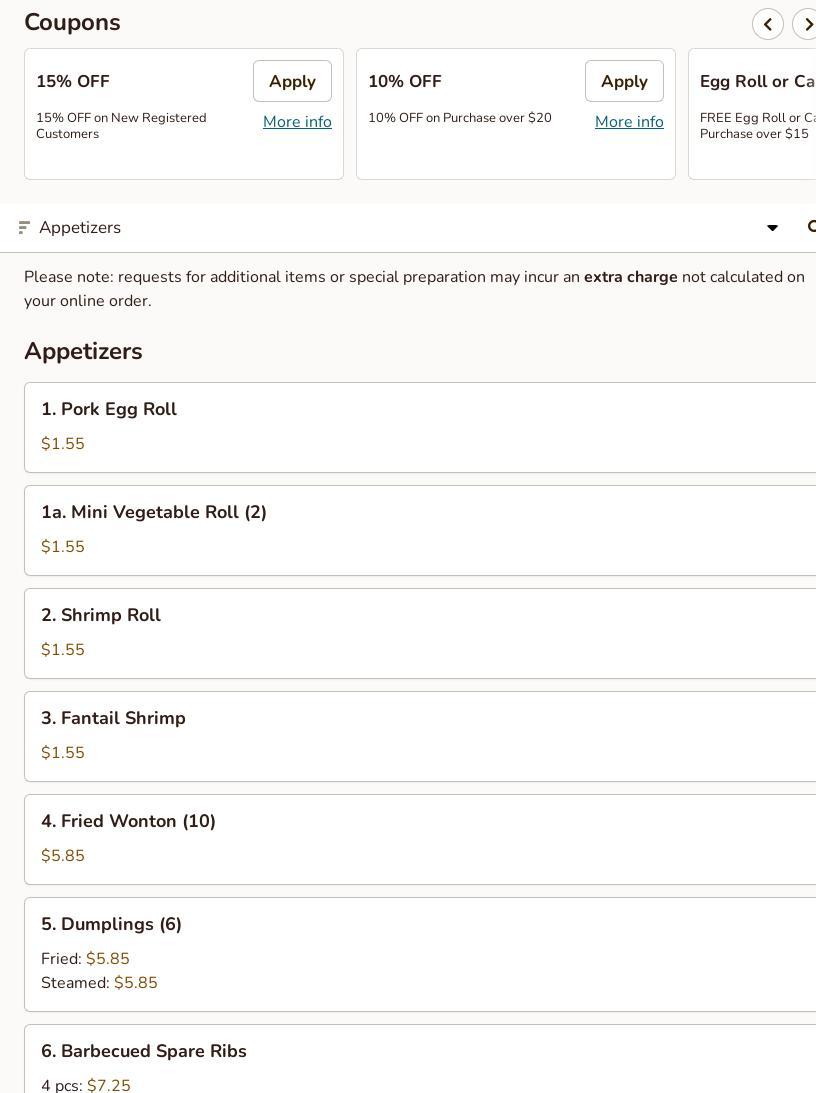The height and width of the screenshot is (1093, 816).
Task: Open 4. Fried Wonton (10) item
Action: pos(420,840)
